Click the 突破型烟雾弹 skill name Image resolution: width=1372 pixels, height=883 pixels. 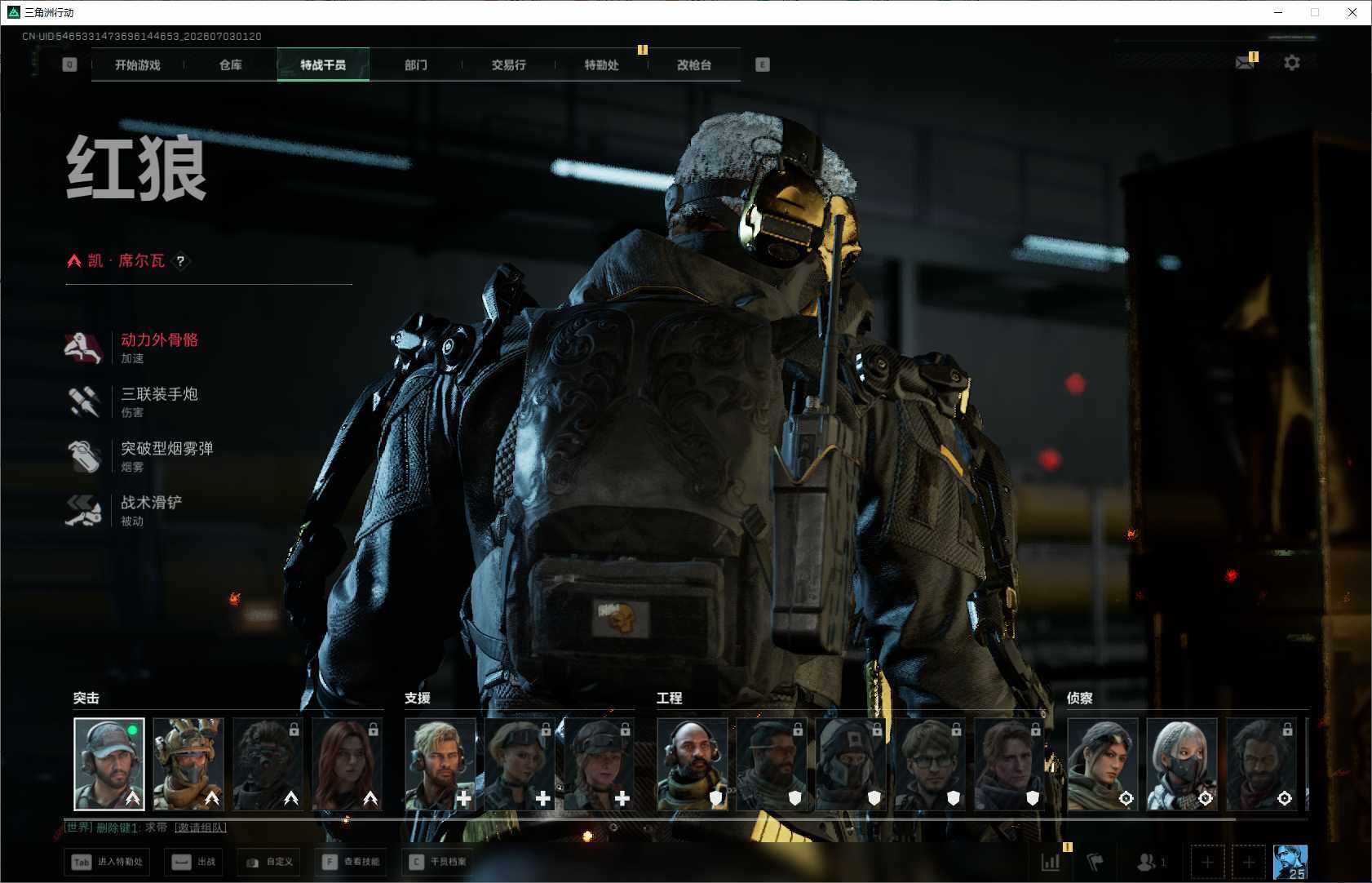[x=167, y=448]
